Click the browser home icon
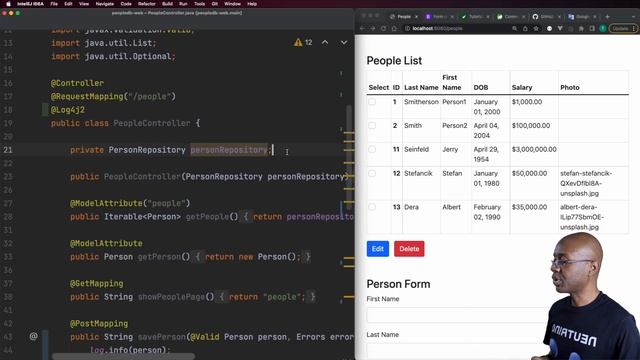 click(394, 29)
